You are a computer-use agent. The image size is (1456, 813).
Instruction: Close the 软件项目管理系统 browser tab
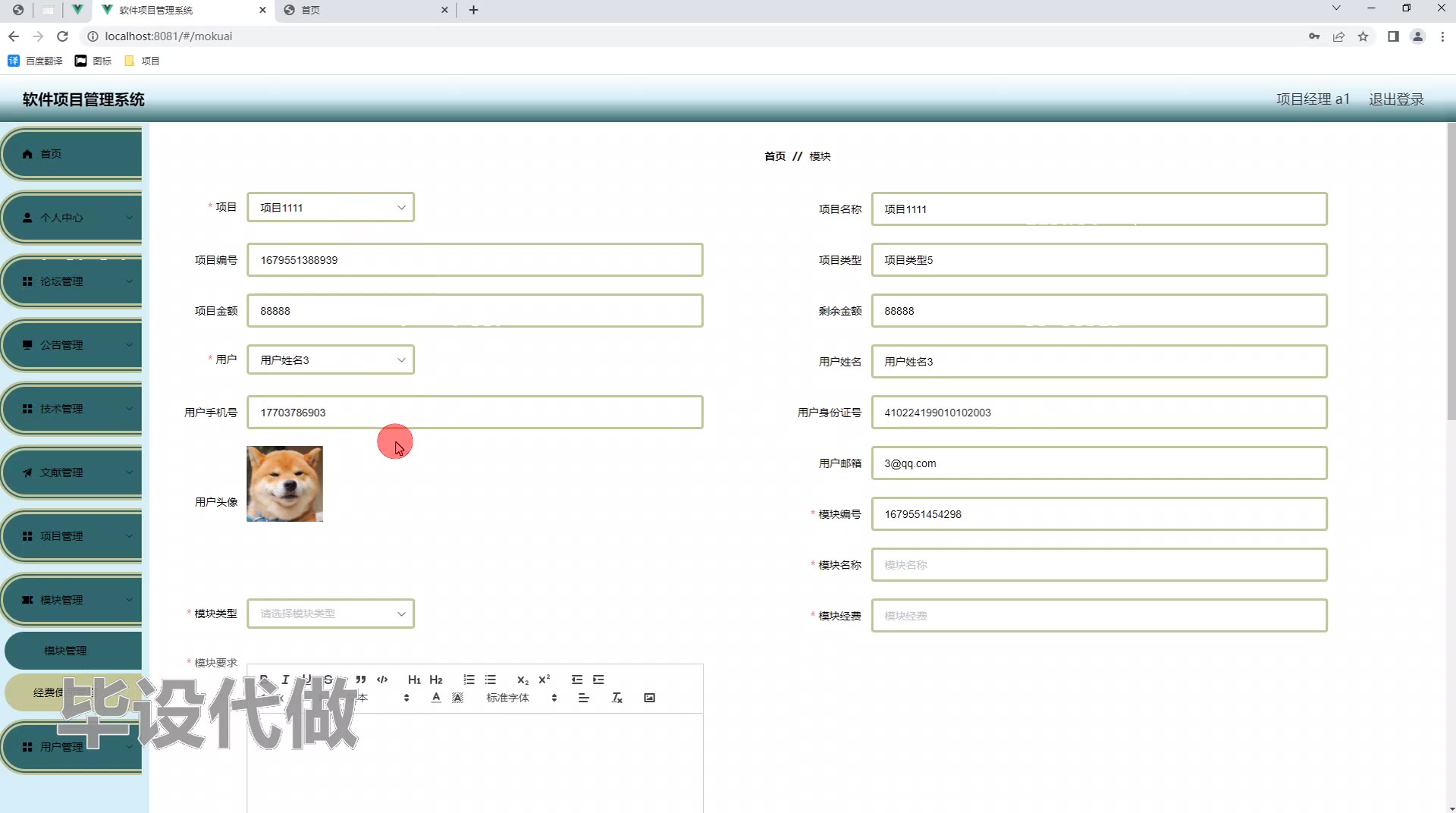tap(262, 10)
